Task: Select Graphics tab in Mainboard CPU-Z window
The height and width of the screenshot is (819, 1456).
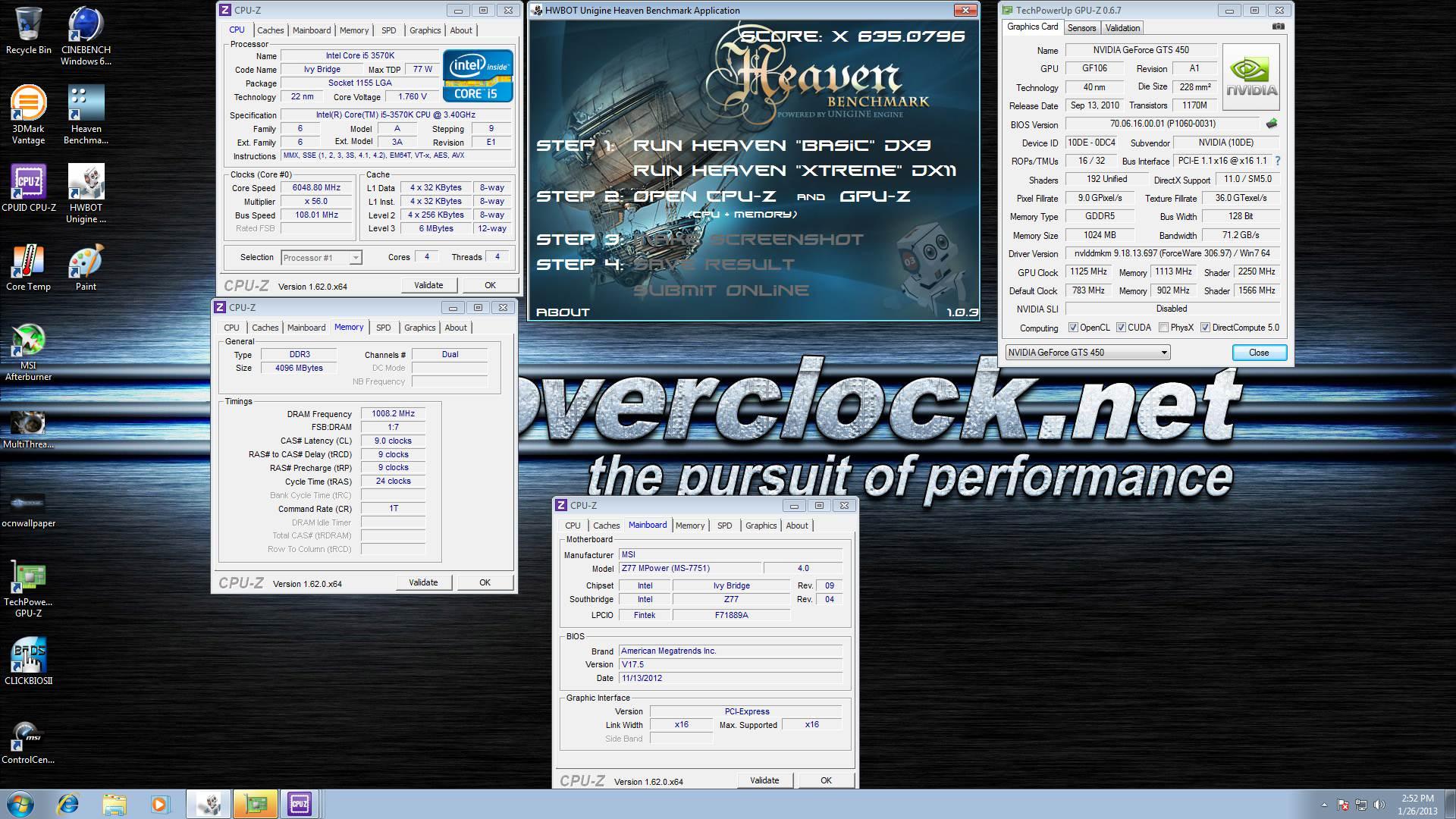Action: tap(761, 526)
